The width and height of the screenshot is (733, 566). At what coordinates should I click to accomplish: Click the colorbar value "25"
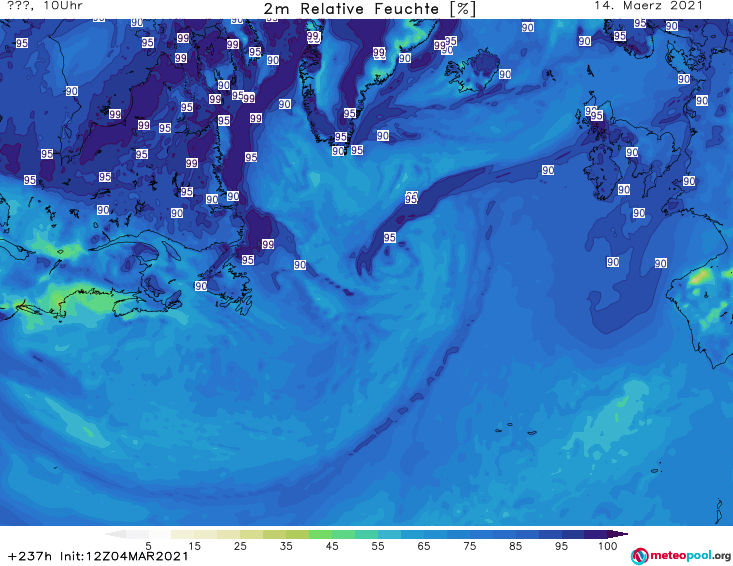[x=240, y=546]
